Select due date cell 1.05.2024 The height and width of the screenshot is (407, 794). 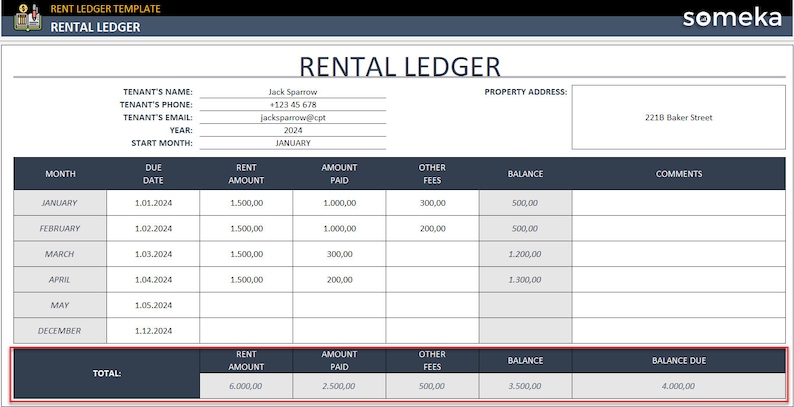tap(153, 305)
